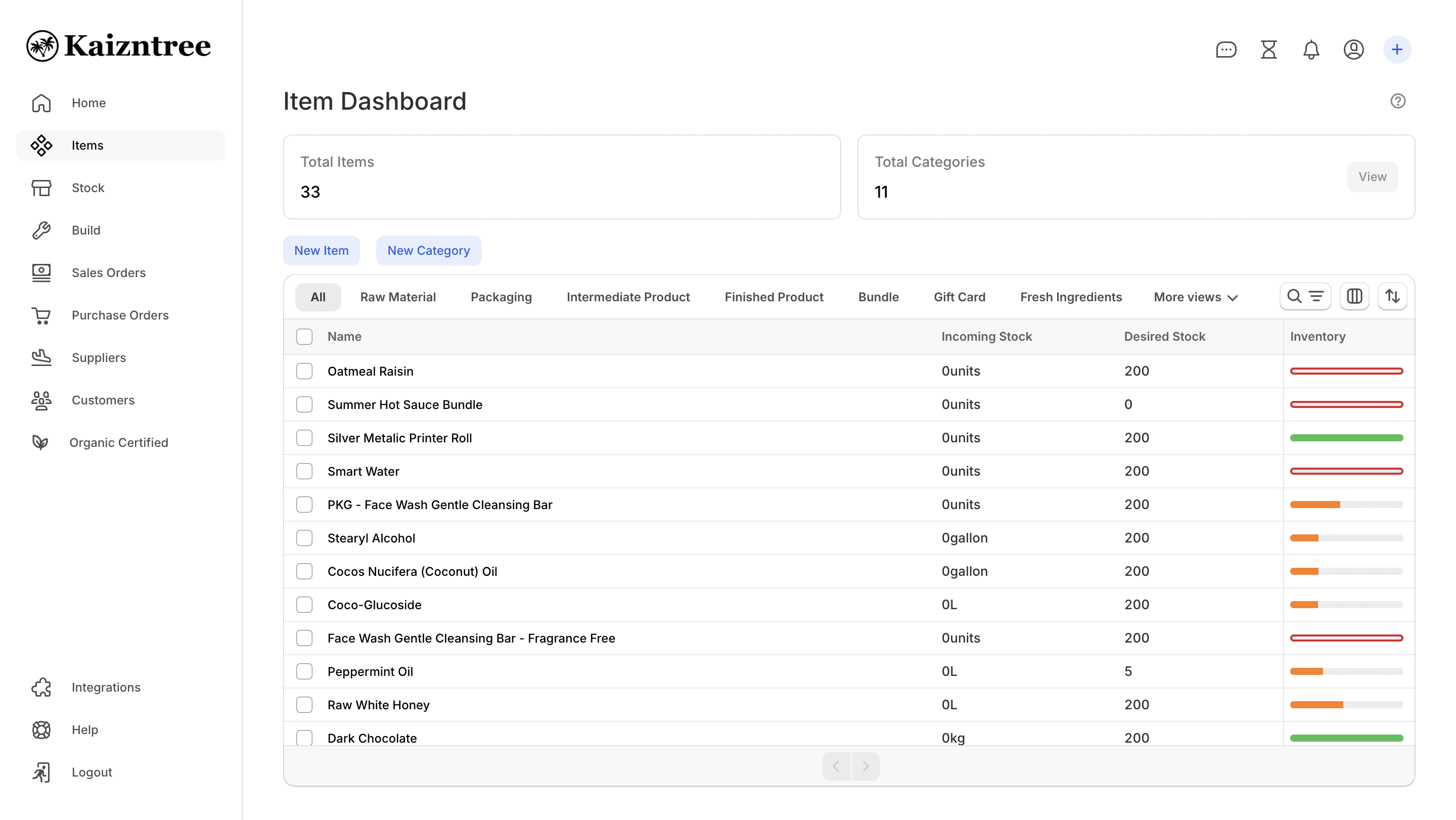Expand the More views dropdown
This screenshot has height=820, width=1456.
pos(1196,297)
